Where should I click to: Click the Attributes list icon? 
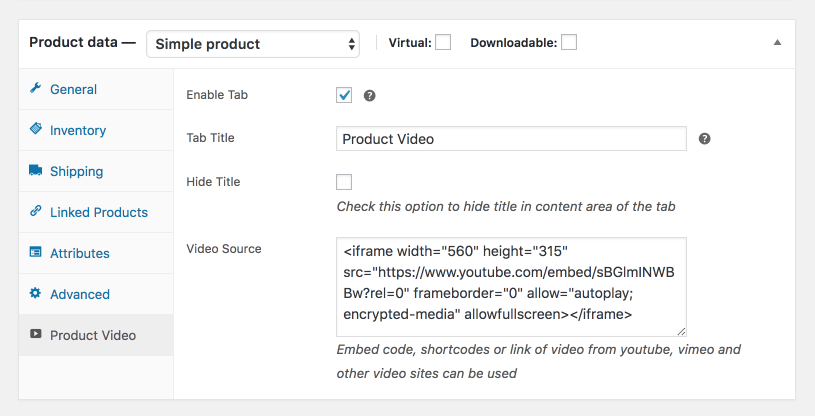pyautogui.click(x=35, y=252)
